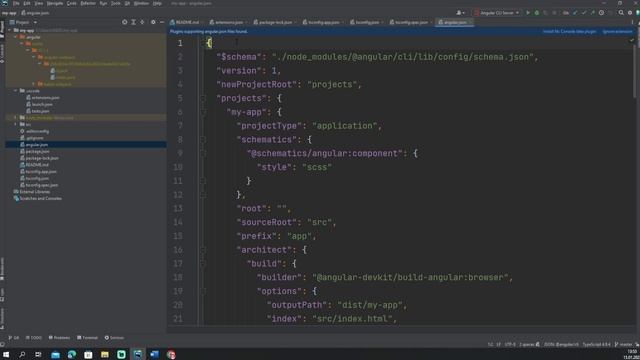Open the Git tool window tab
Image resolution: width=640 pixels, height=360 pixels.
click(13, 338)
